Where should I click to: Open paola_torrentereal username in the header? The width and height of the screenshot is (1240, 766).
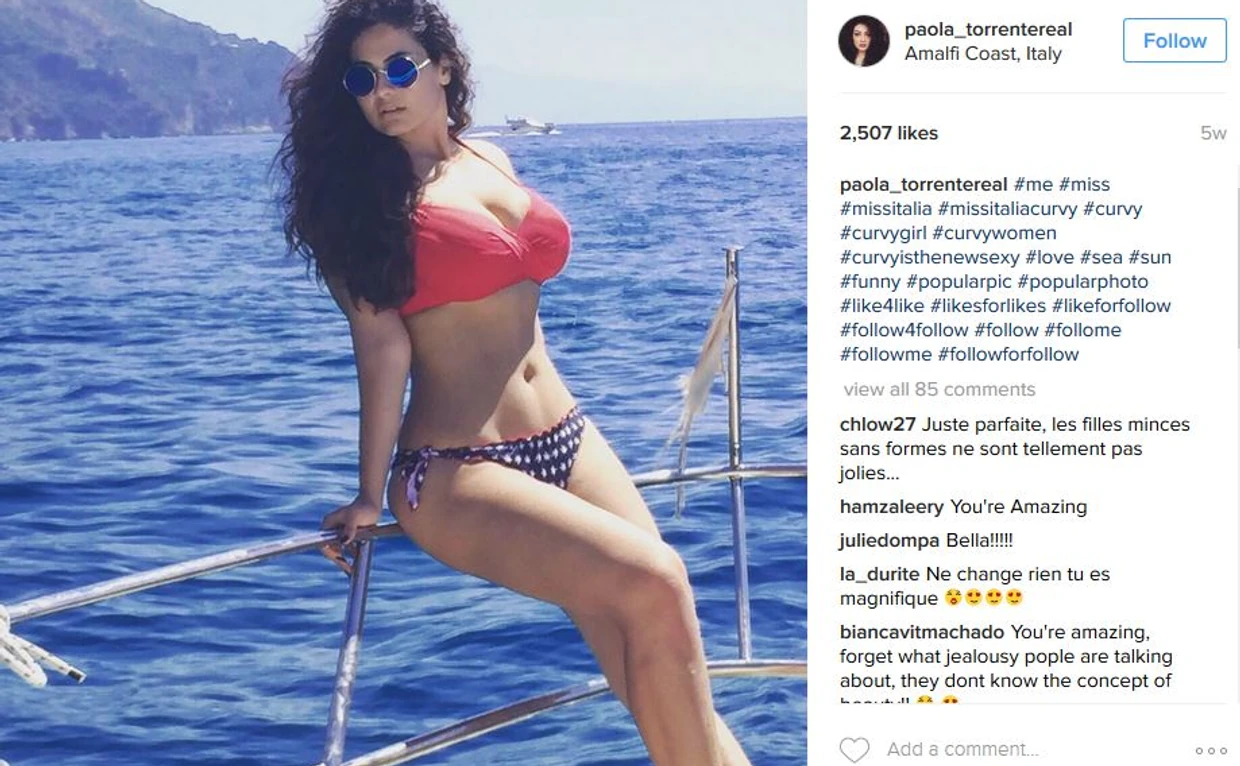988,29
